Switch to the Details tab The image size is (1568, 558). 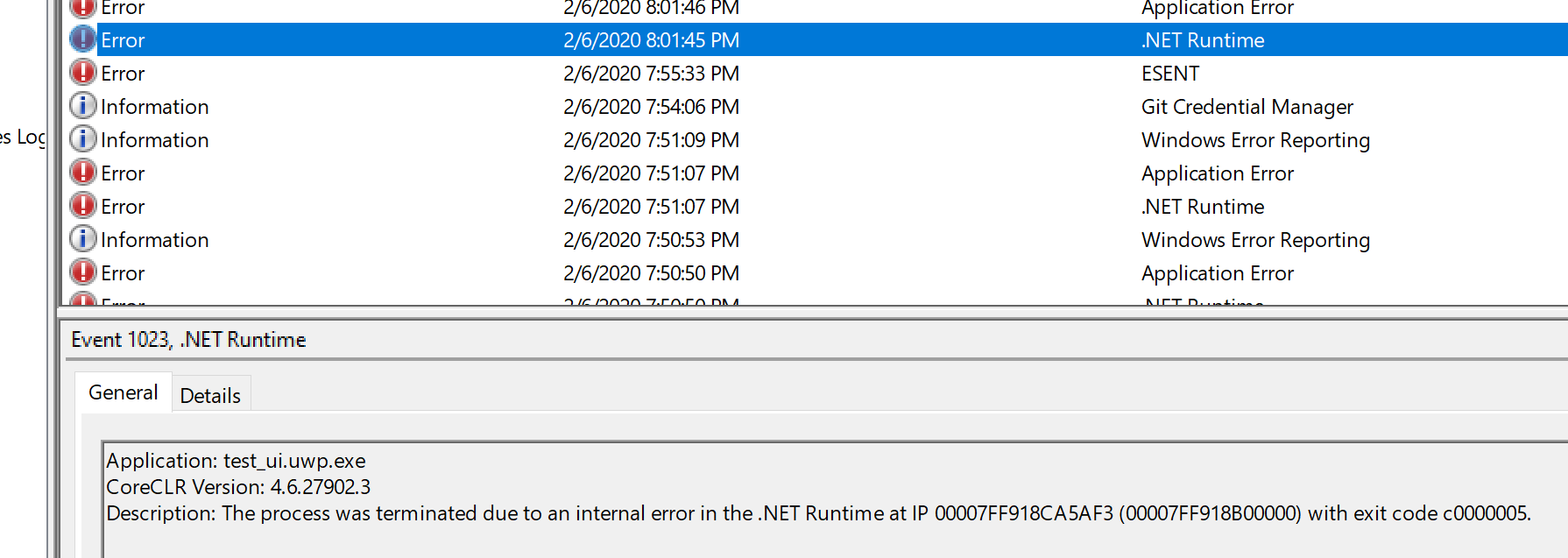tap(211, 395)
